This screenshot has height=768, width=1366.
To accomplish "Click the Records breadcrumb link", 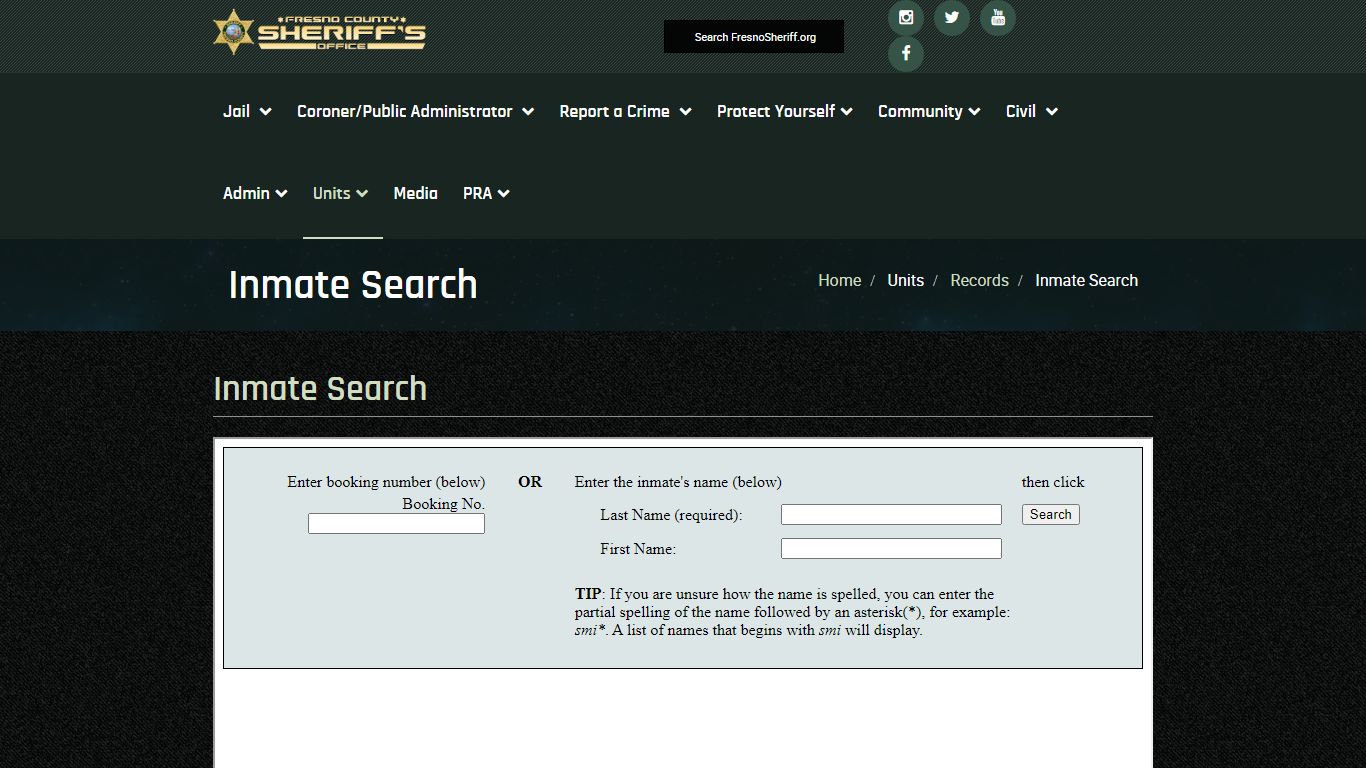I will (979, 281).
